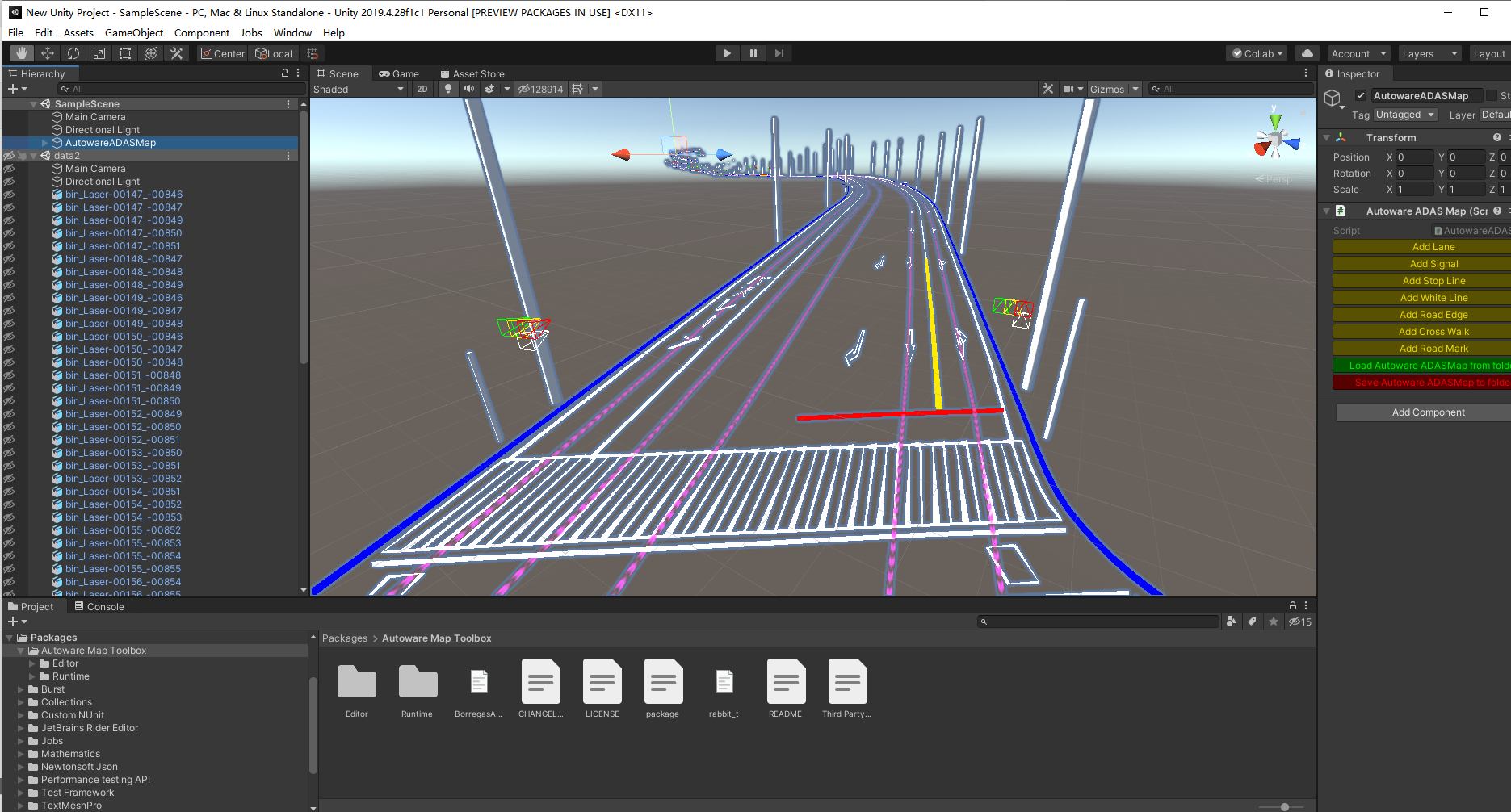Toggle scene audio in the Scene view
This screenshot has height=812, width=1511.
tap(468, 89)
